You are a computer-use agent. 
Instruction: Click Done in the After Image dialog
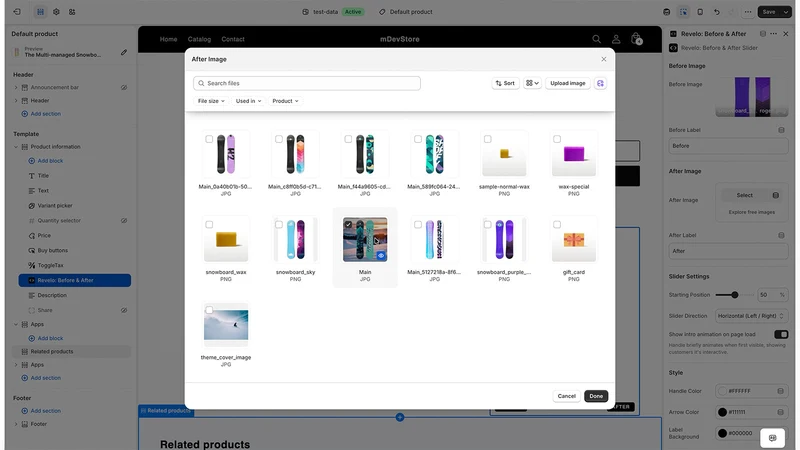[596, 396]
